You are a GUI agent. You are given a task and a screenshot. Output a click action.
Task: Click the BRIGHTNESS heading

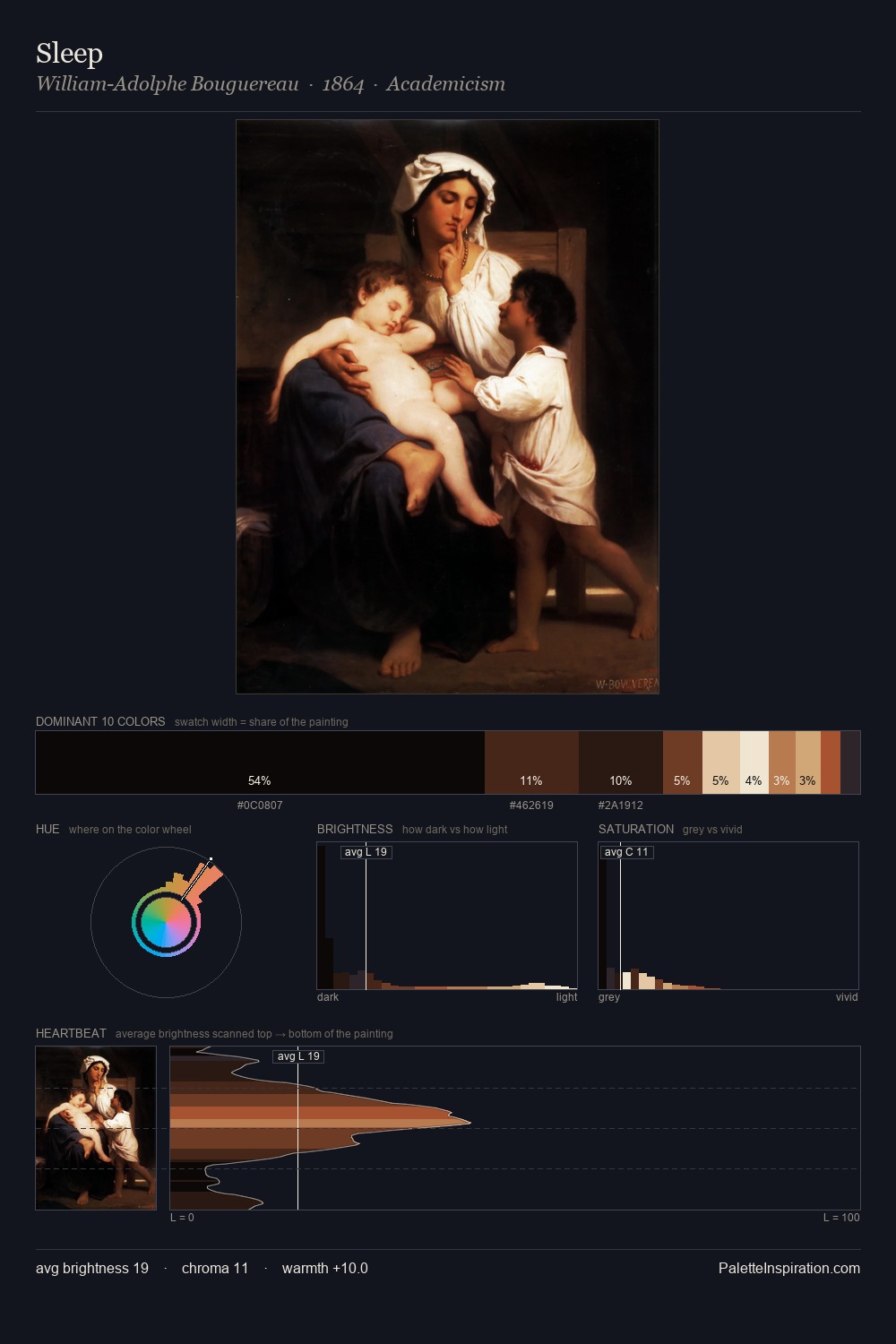coord(355,829)
